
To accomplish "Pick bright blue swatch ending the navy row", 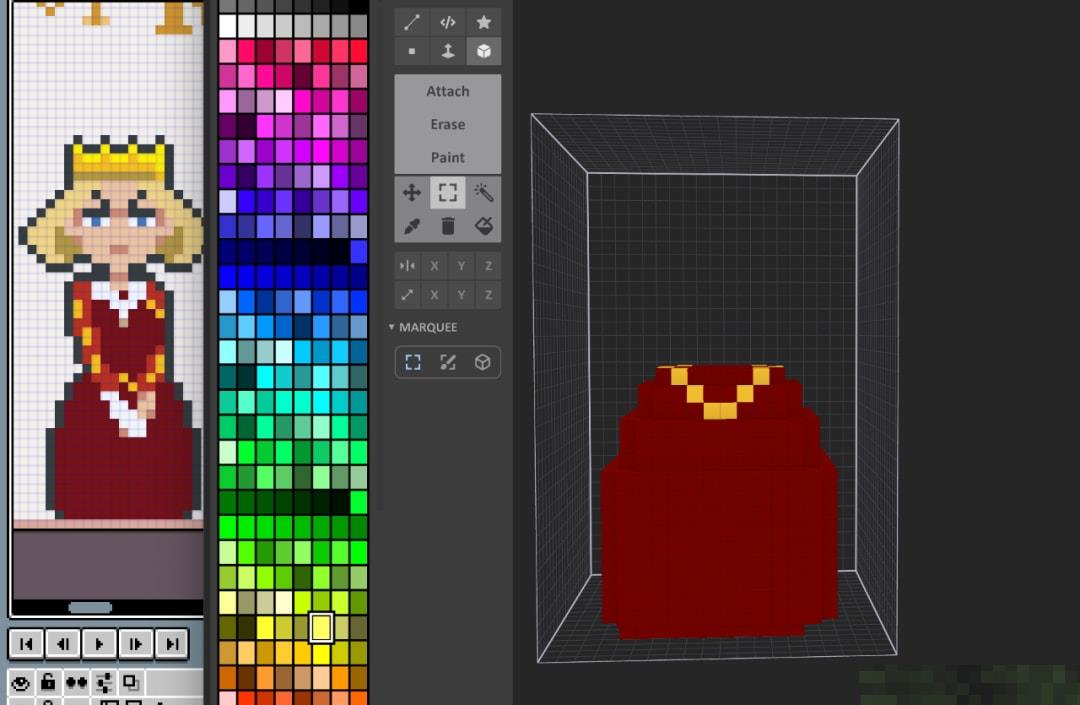I will tap(358, 252).
